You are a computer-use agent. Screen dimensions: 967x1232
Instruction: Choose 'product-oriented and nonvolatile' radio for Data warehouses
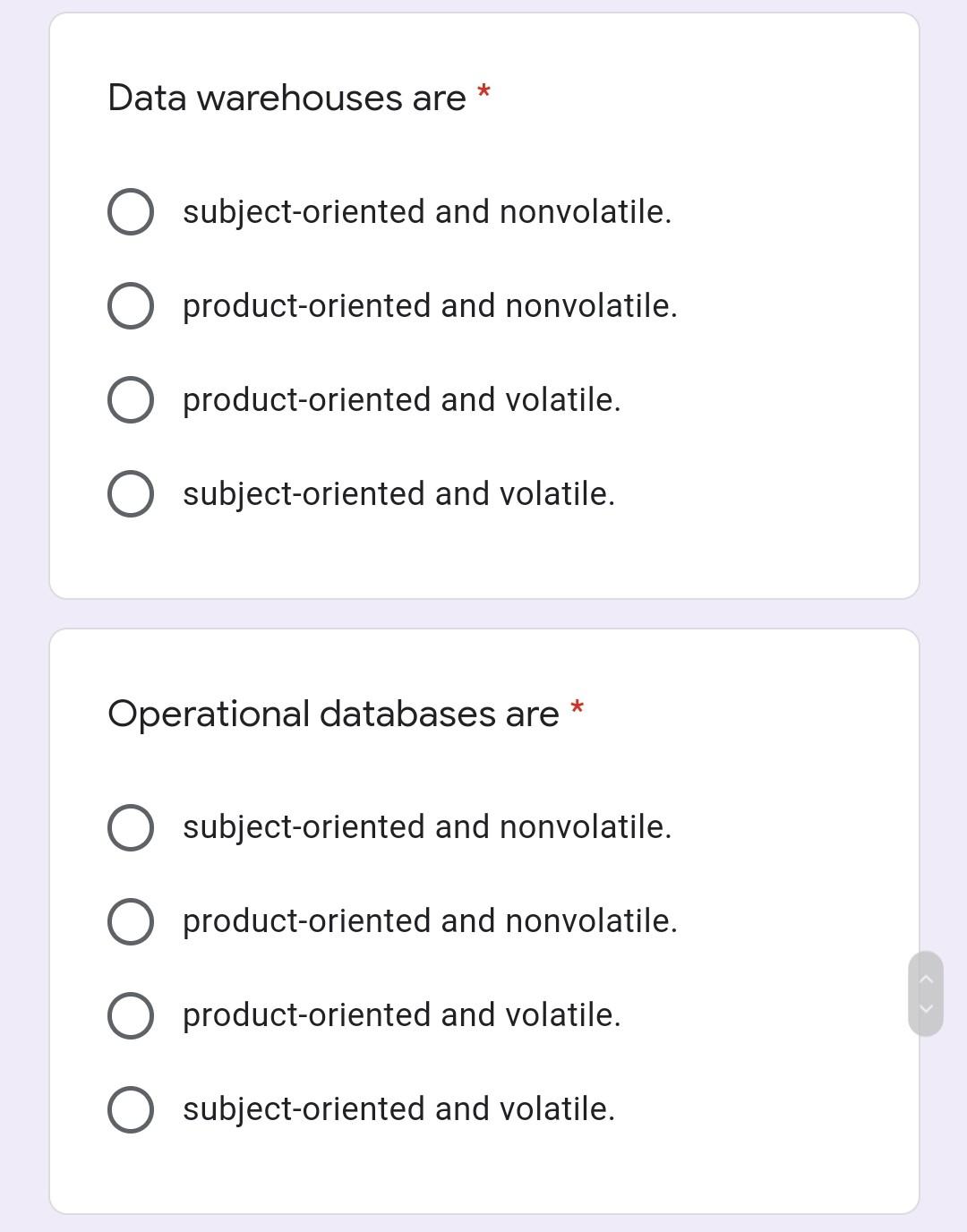pyautogui.click(x=130, y=306)
